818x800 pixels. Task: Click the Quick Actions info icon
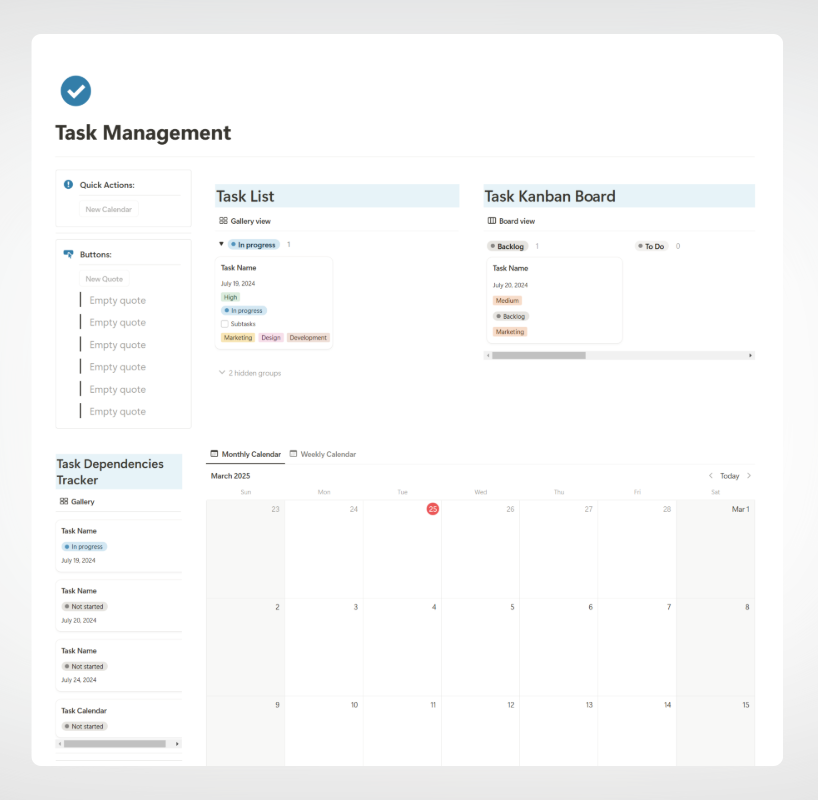[66, 184]
